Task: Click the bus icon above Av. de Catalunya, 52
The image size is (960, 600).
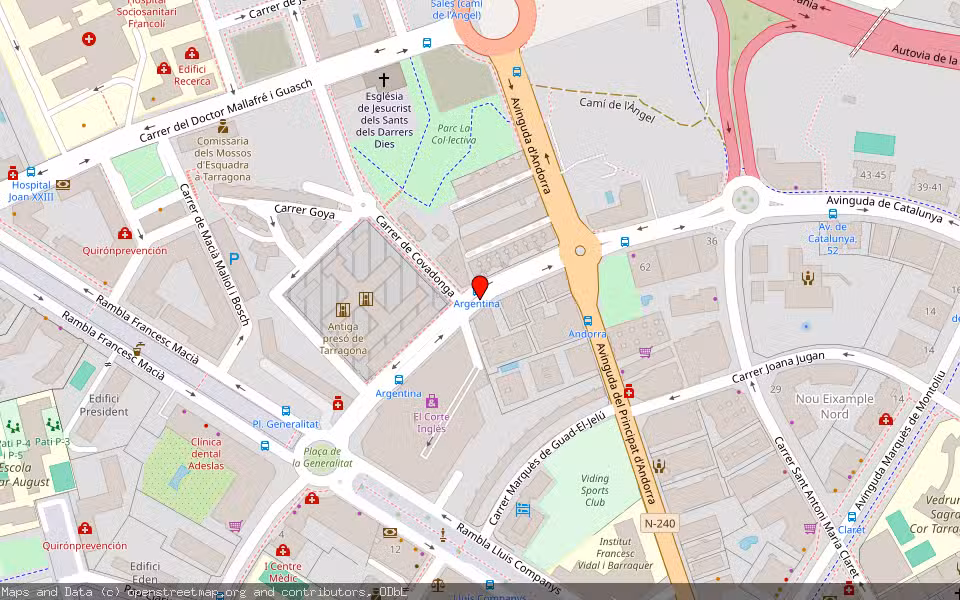Action: coord(833,214)
